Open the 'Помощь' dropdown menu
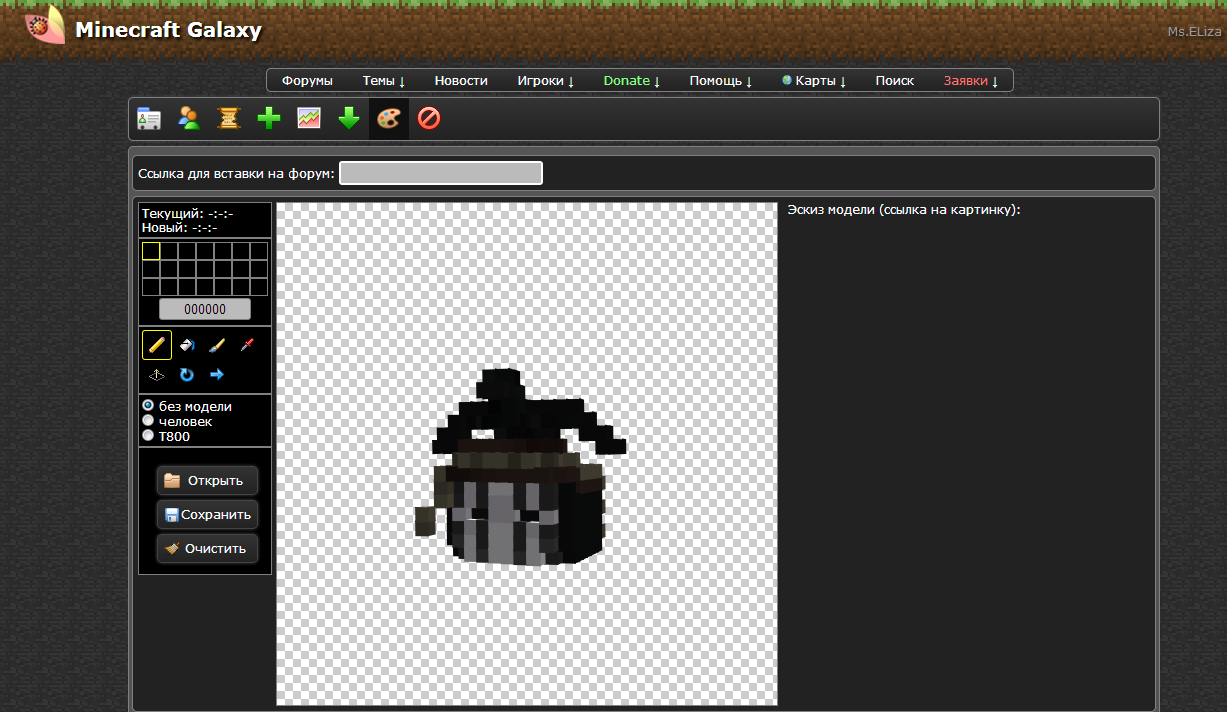The height and width of the screenshot is (712, 1227). coord(721,81)
